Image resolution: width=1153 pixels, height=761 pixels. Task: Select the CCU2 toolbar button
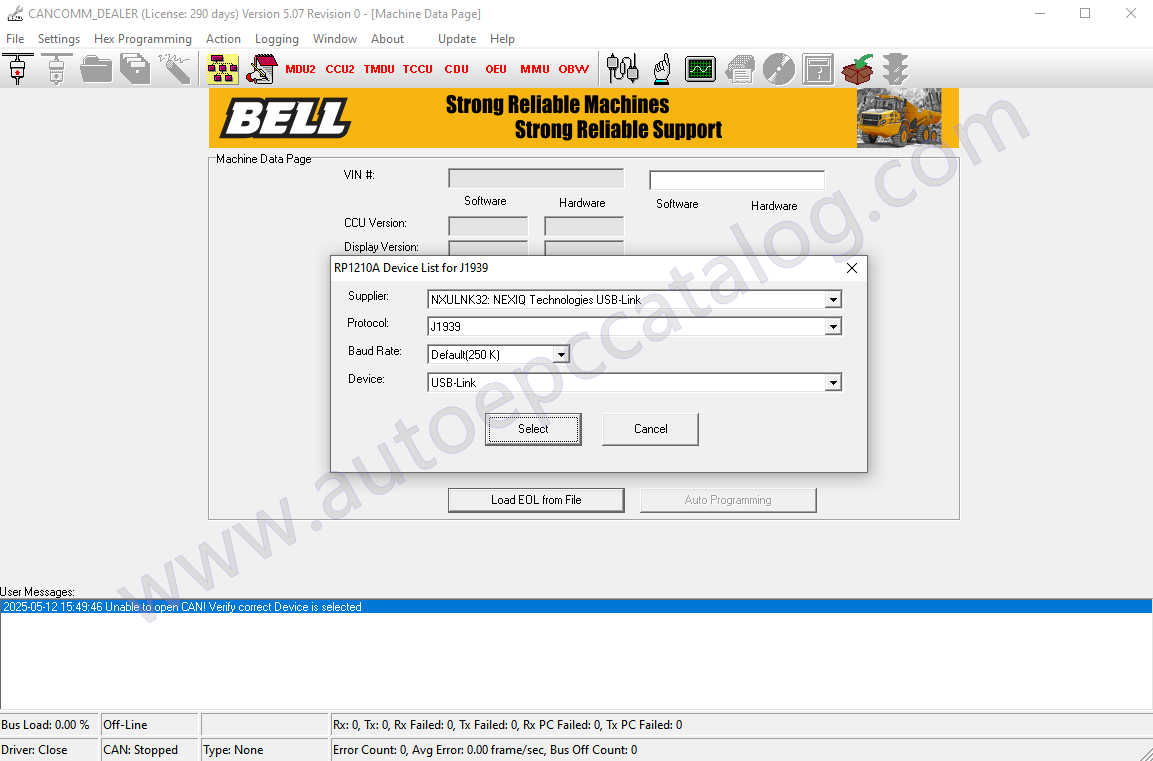pos(340,69)
